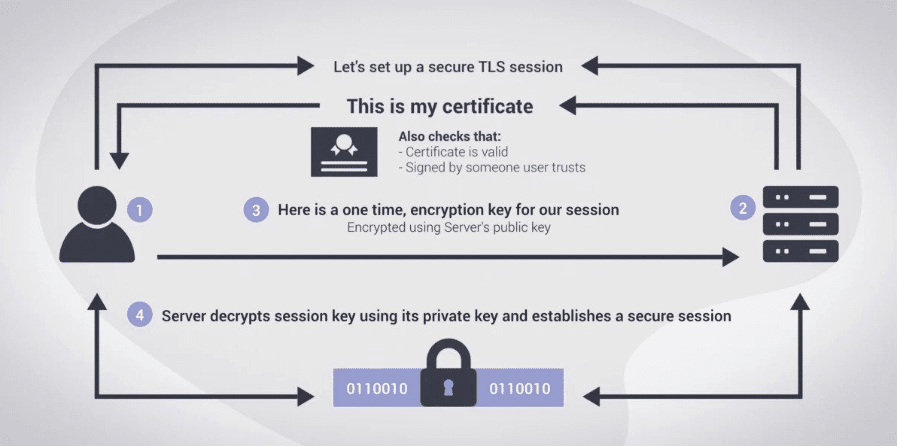Select the purple circle numbered 2
The image size is (897, 446).
click(x=743, y=208)
